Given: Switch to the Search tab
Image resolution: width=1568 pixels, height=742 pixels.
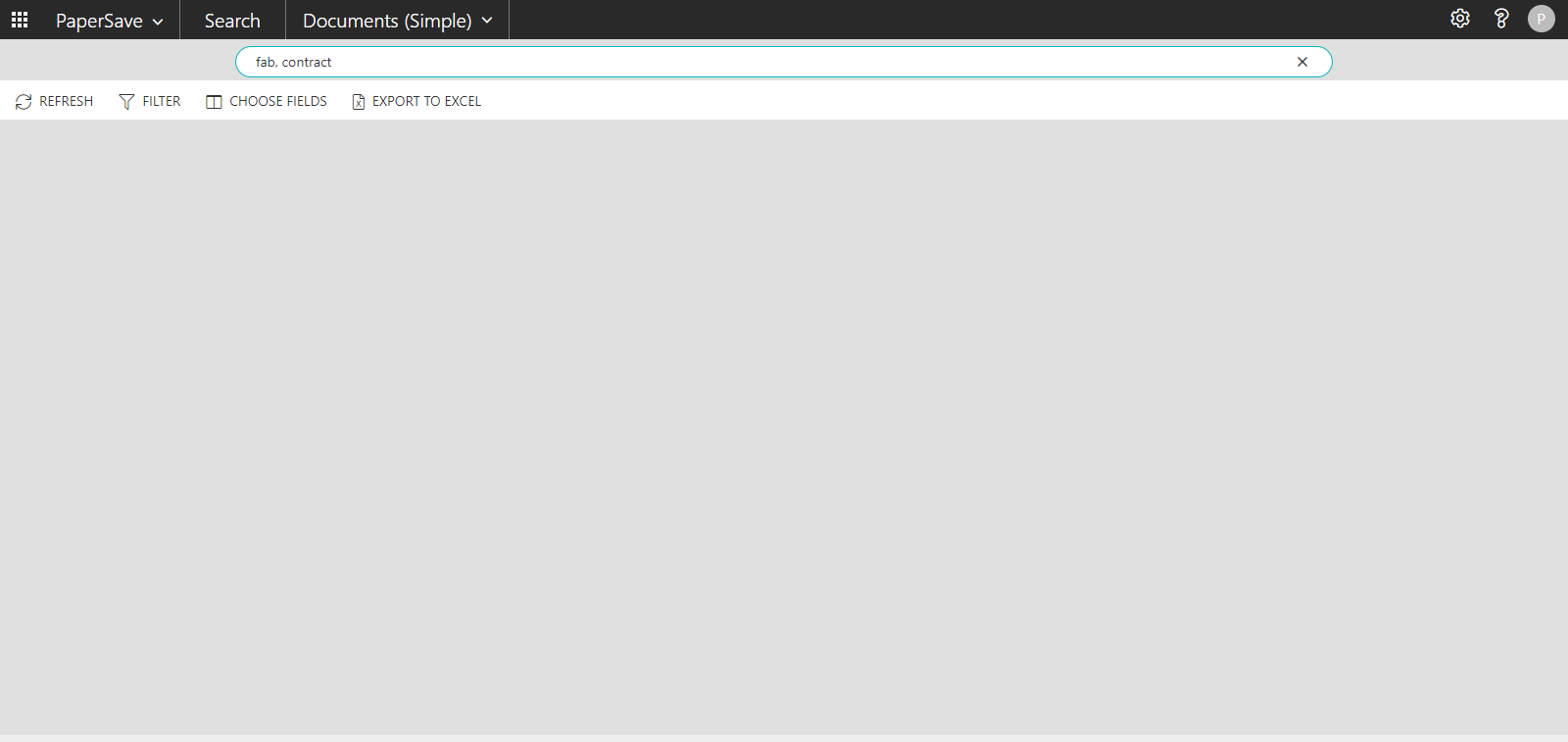Looking at the screenshot, I should (x=232, y=21).
